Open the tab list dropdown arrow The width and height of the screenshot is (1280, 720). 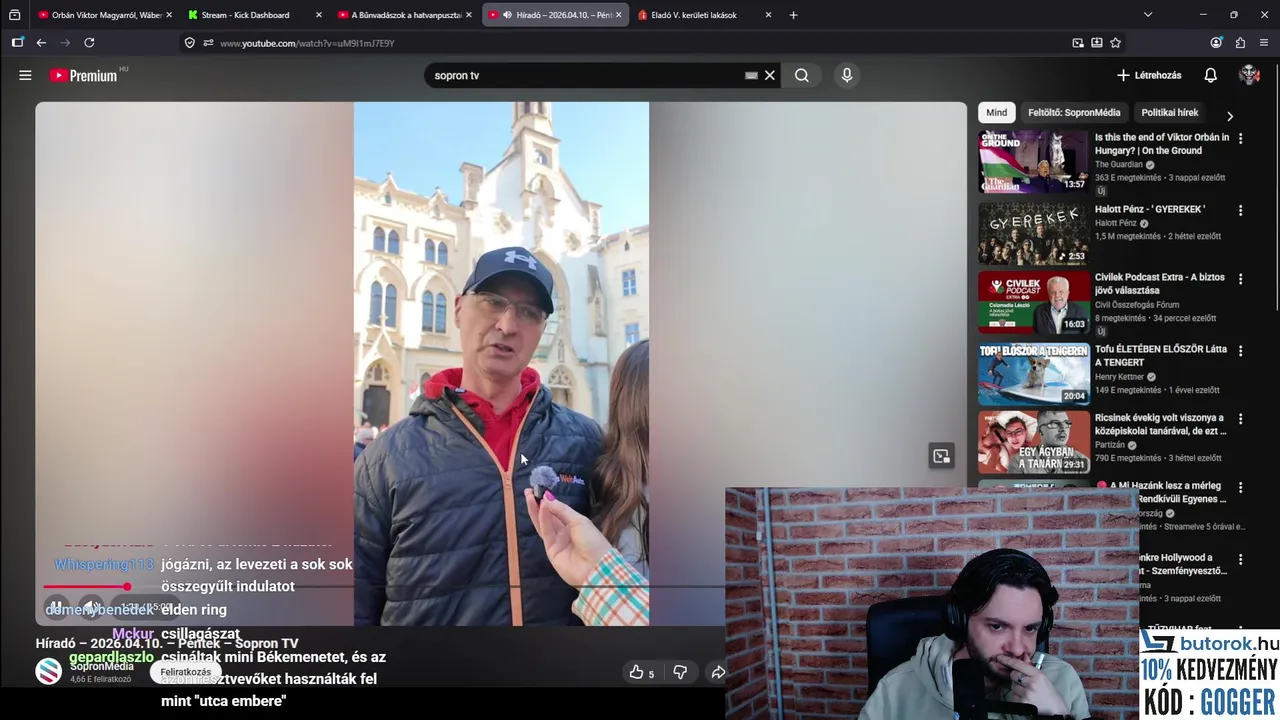coord(1147,15)
